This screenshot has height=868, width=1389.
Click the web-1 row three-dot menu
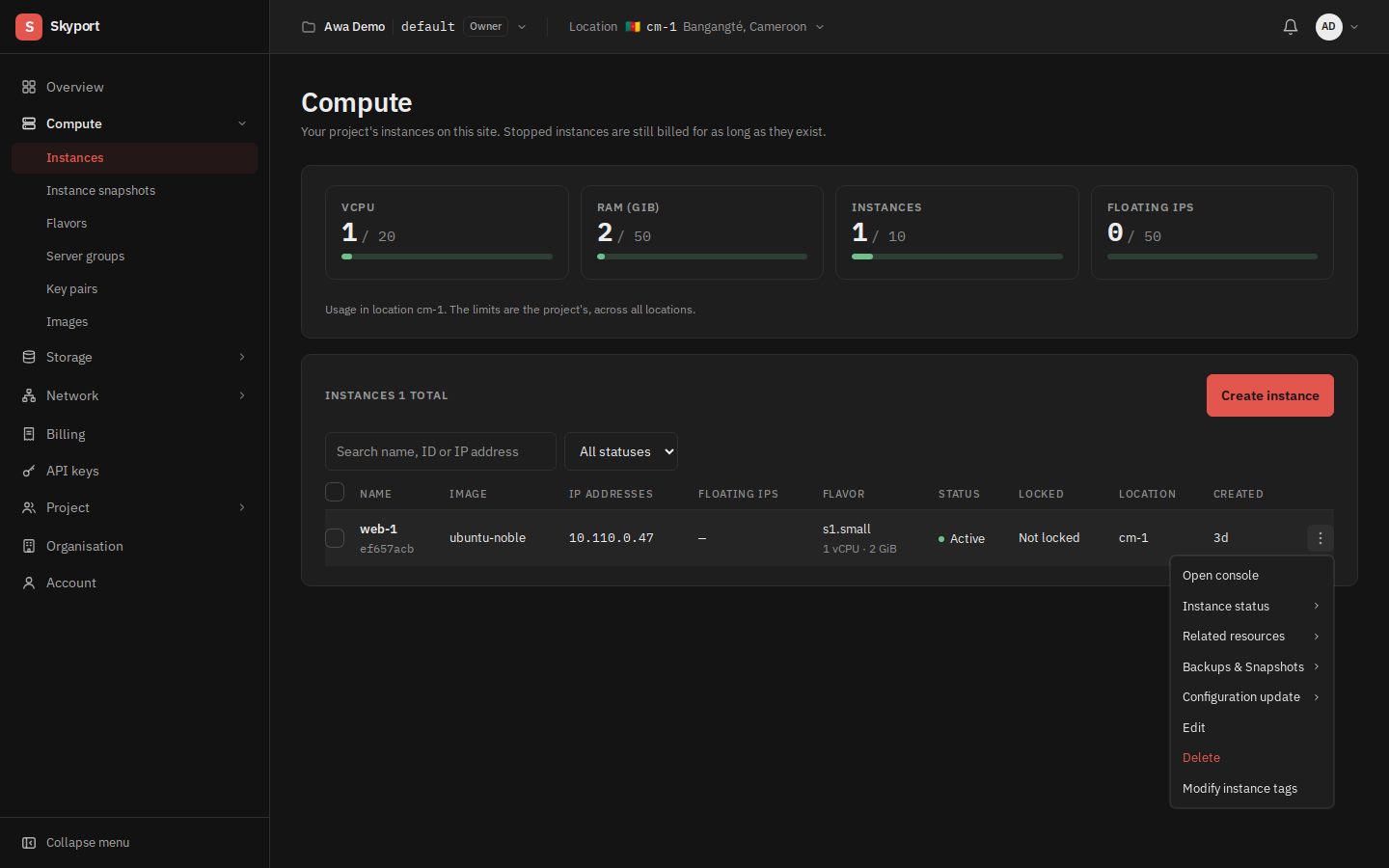tap(1320, 538)
